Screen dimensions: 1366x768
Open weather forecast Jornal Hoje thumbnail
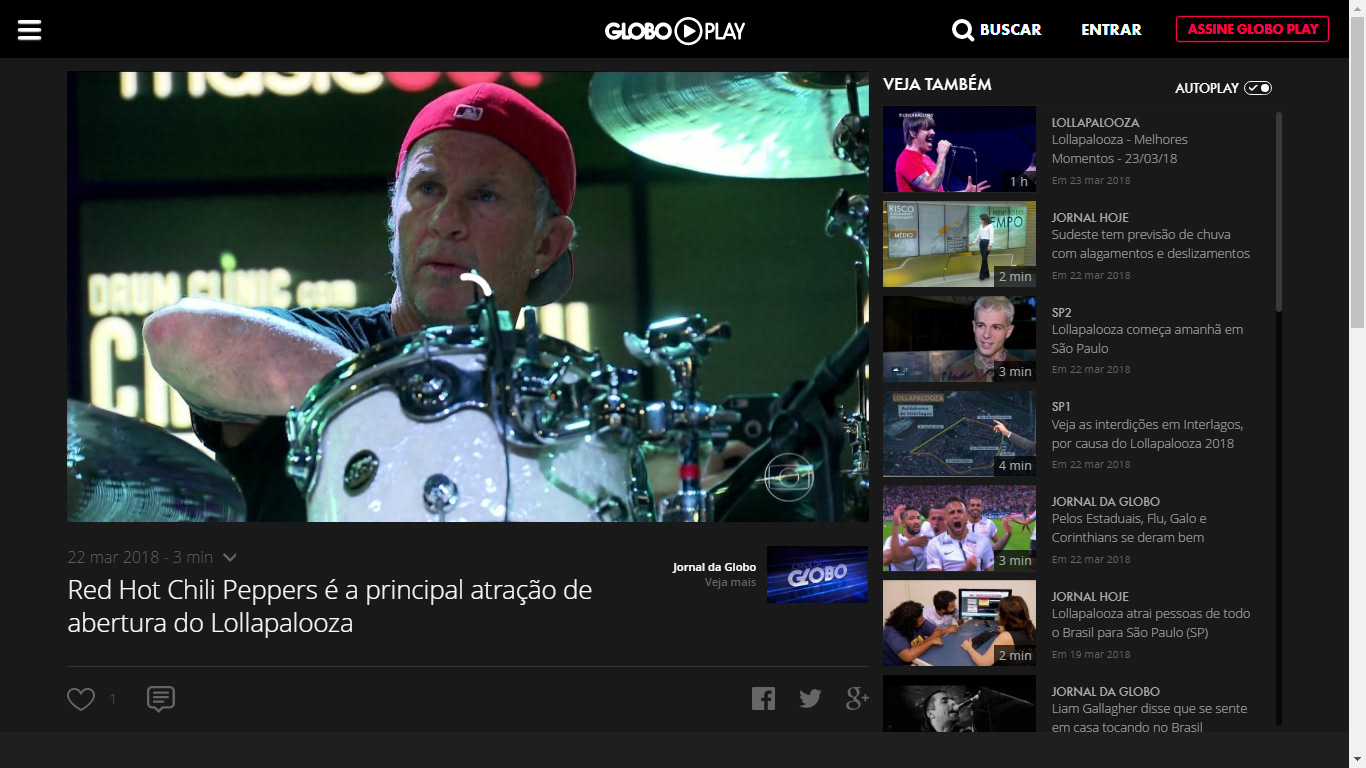pyautogui.click(x=959, y=244)
